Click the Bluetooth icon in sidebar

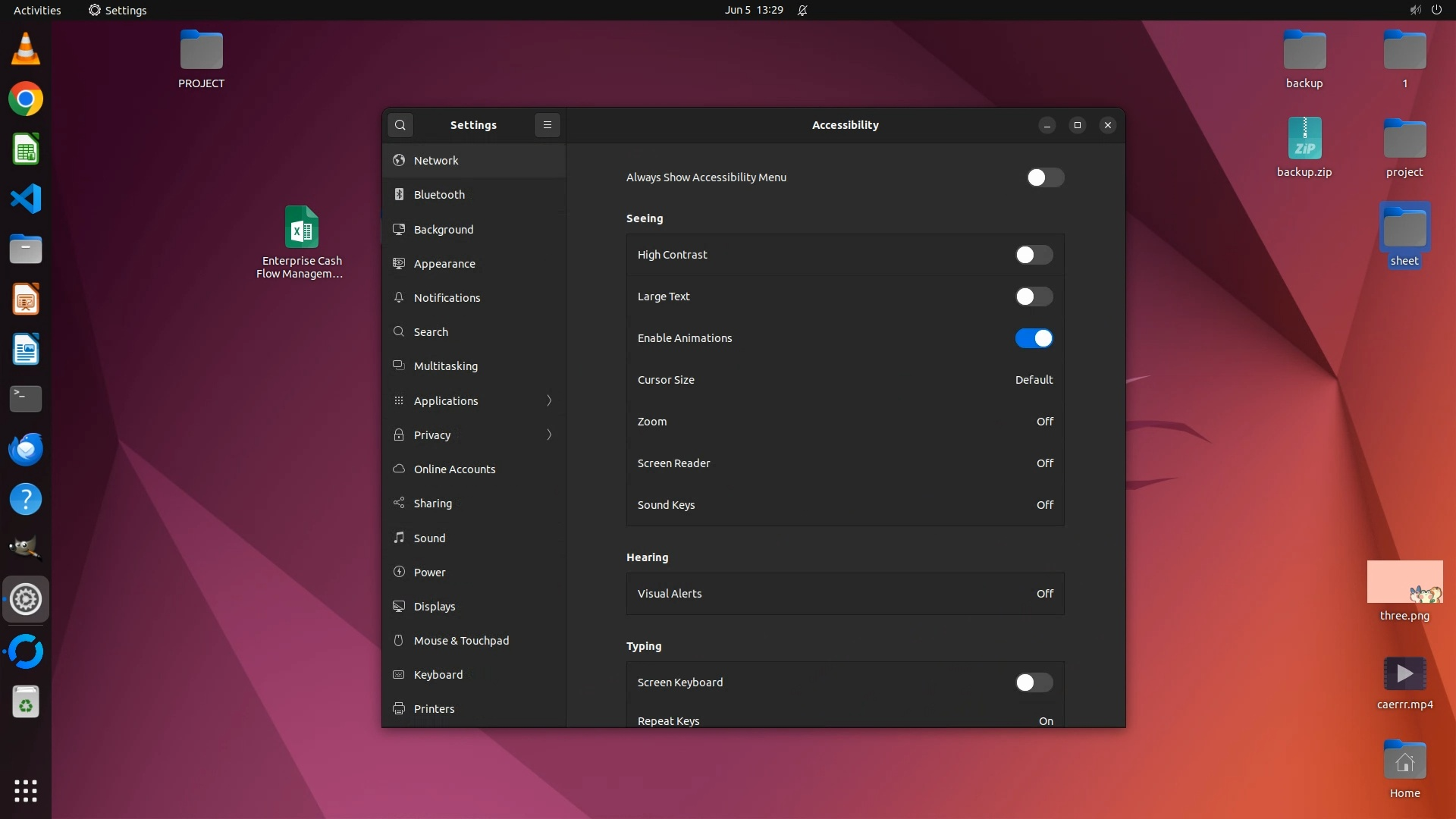click(x=399, y=195)
